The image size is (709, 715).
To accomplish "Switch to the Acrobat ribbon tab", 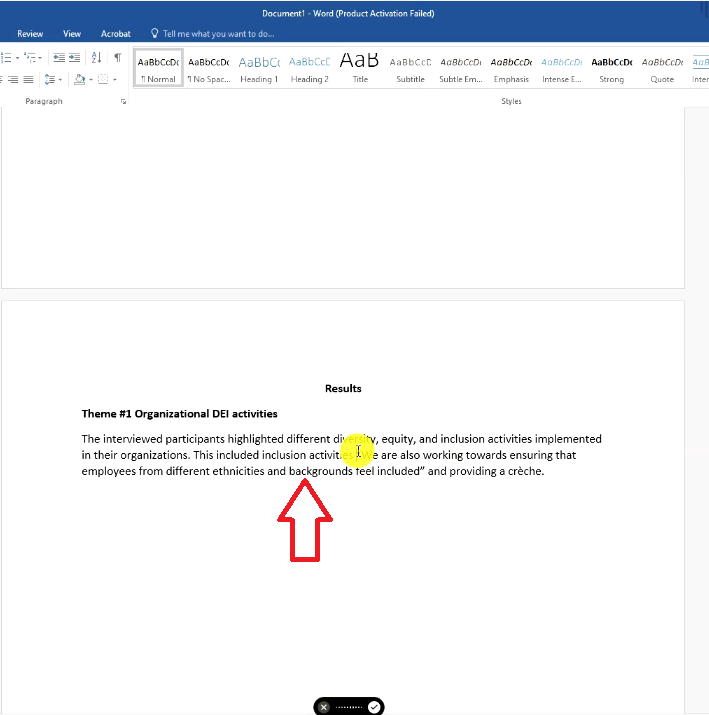I will pos(115,34).
